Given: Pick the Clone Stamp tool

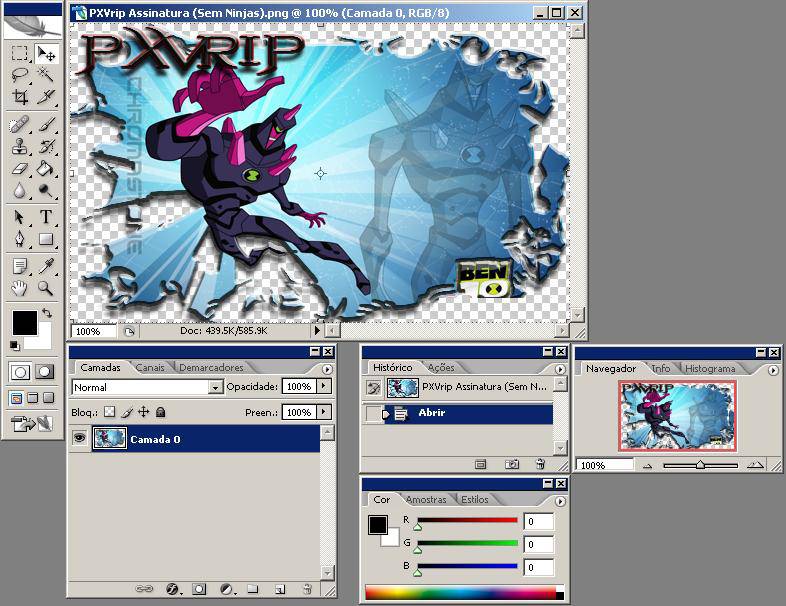Looking at the screenshot, I should tap(20, 146).
